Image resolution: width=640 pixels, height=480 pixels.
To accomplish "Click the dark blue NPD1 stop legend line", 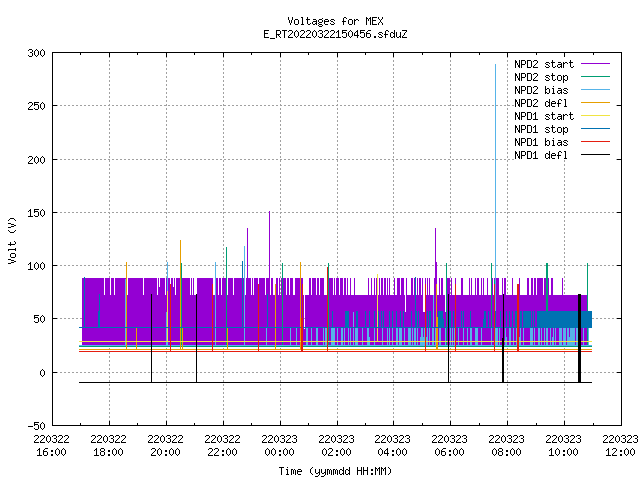I will 596,129.
